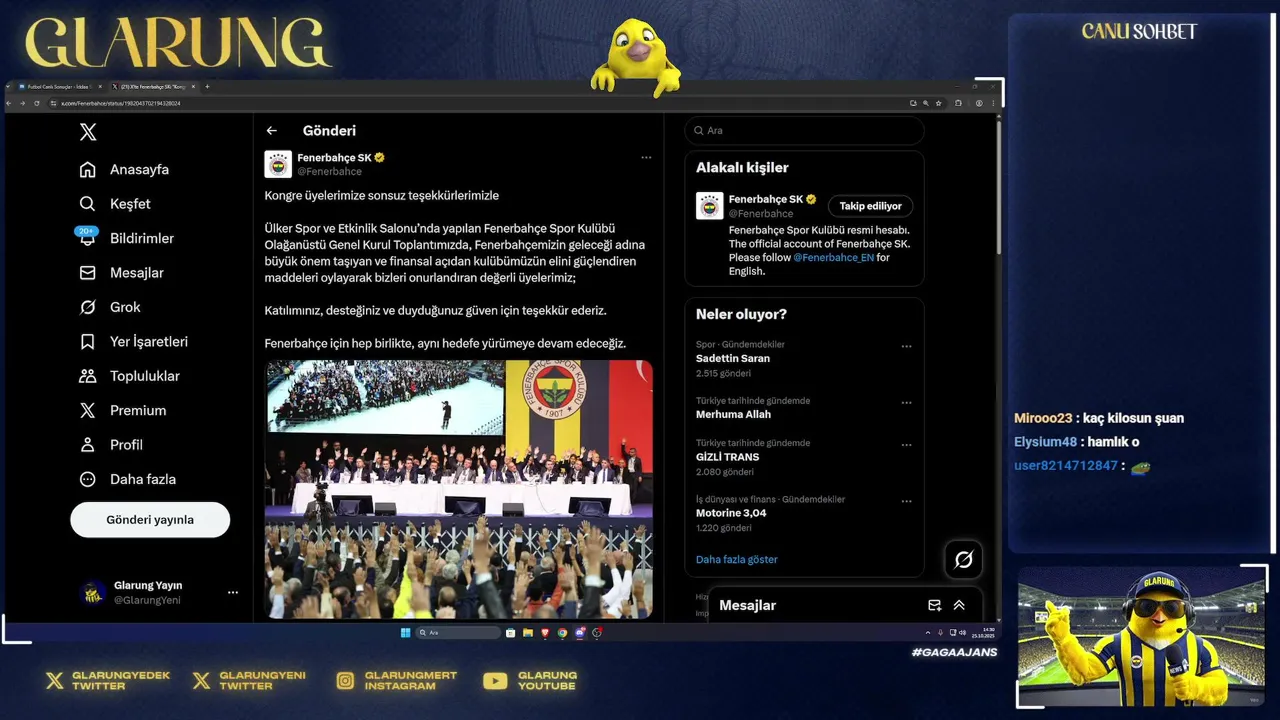Click Daha fazla göster link
This screenshot has height=720, width=1280.
pos(737,559)
